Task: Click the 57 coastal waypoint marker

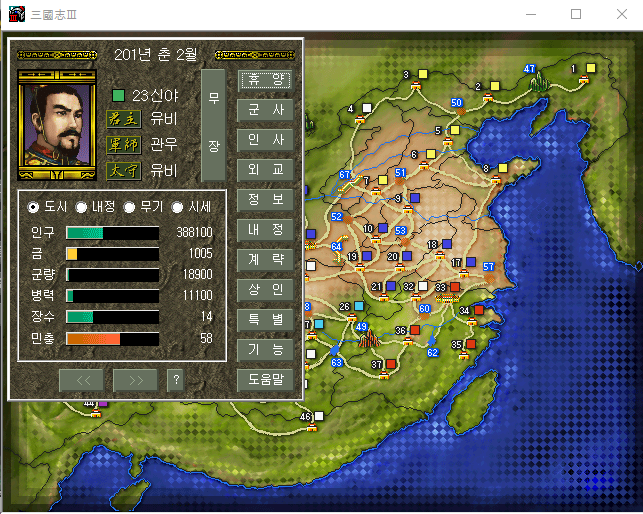Action: [x=488, y=267]
